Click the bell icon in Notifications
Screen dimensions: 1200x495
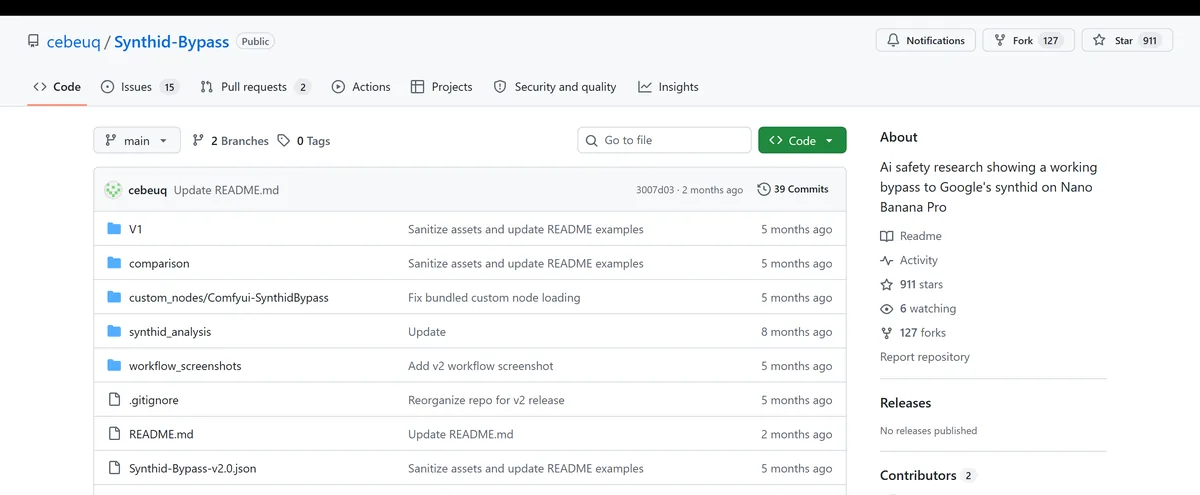[893, 41]
